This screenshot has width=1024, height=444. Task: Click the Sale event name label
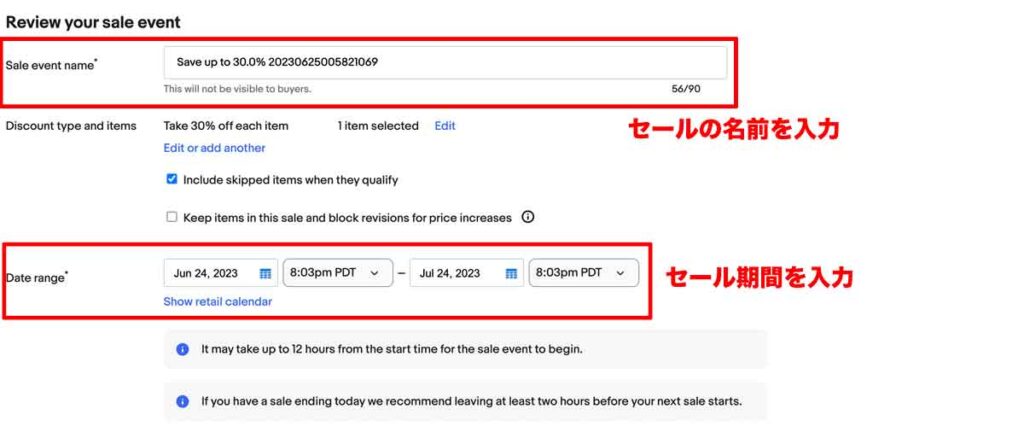pyautogui.click(x=52, y=65)
